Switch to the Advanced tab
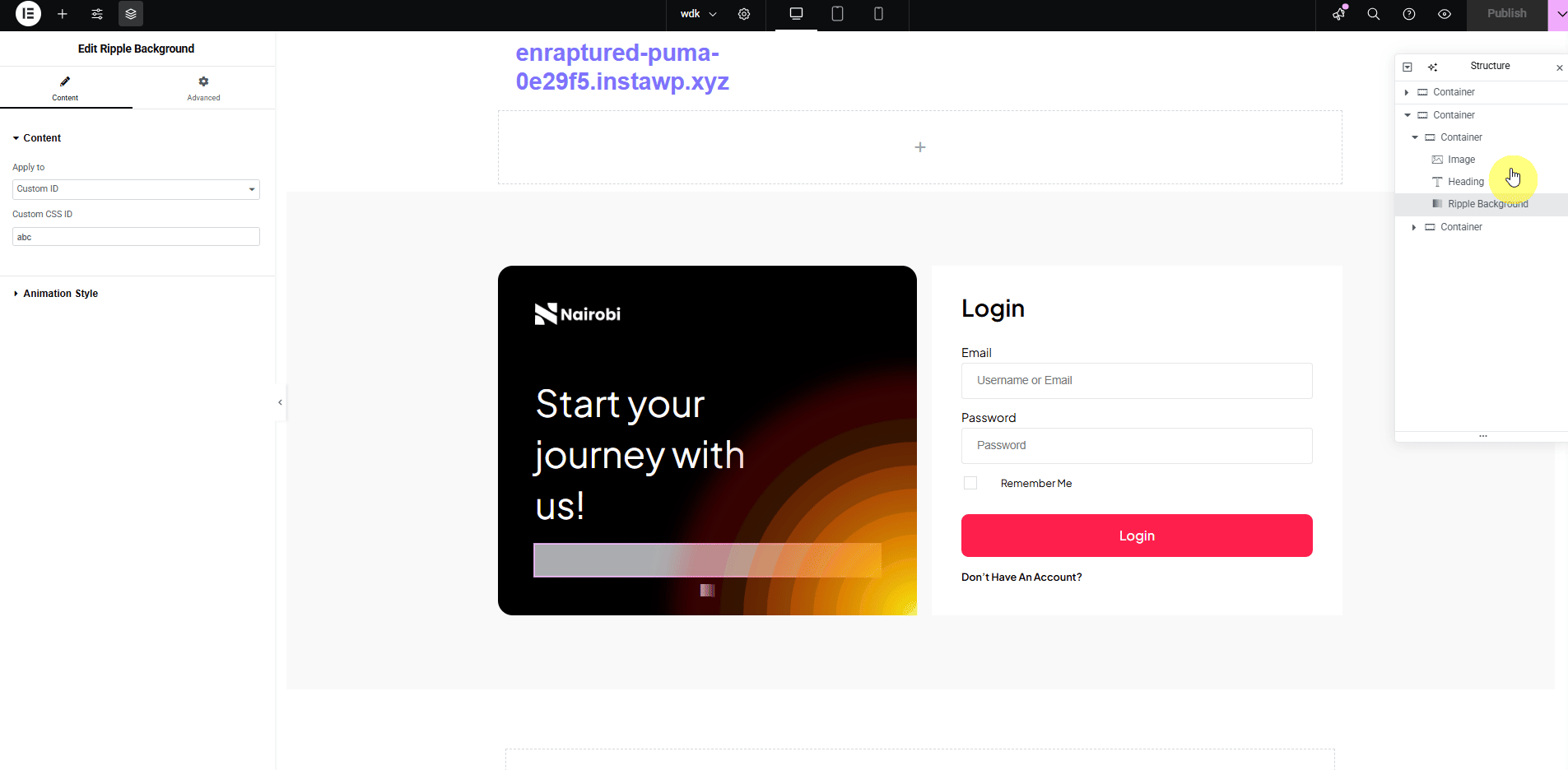 coord(203,88)
